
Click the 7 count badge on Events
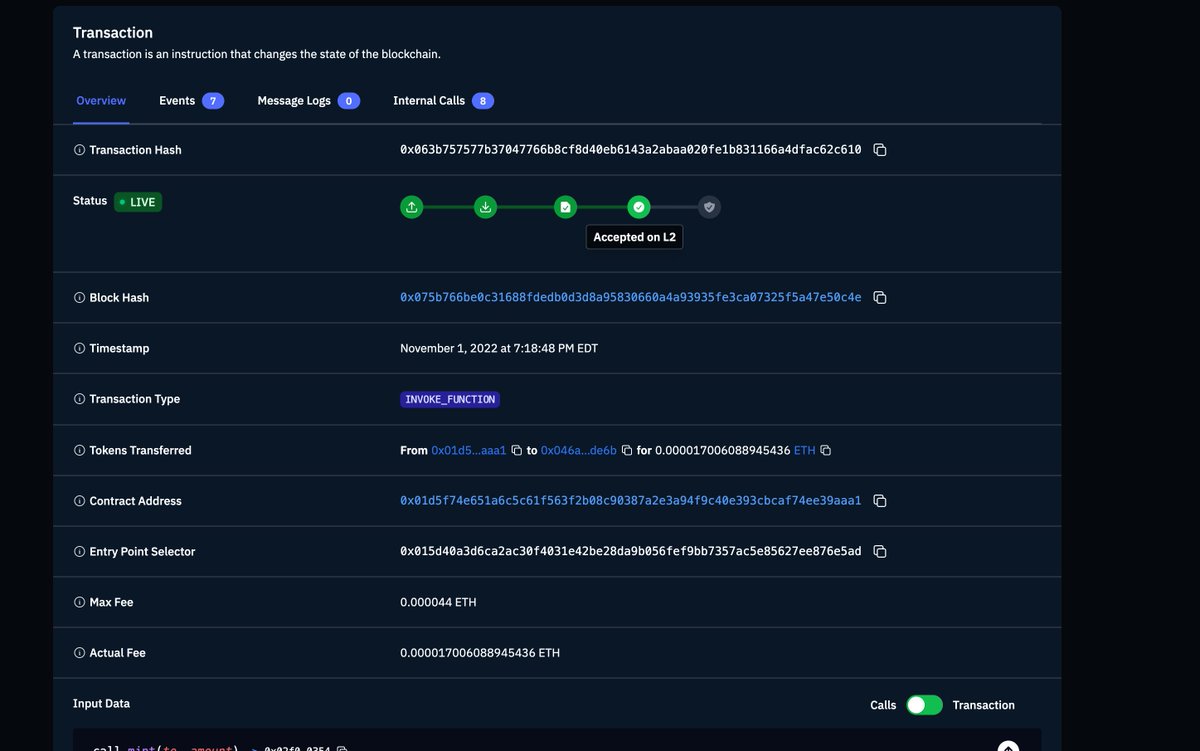[213, 101]
